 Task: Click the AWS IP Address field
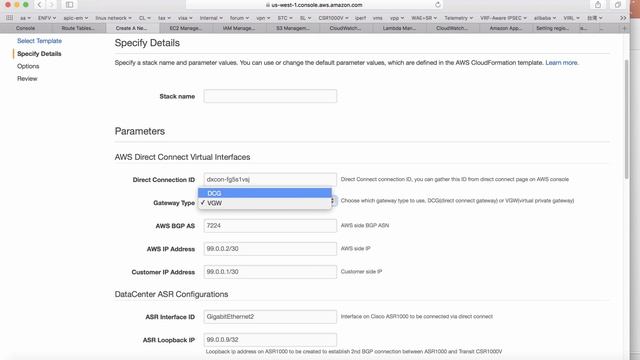click(270, 249)
